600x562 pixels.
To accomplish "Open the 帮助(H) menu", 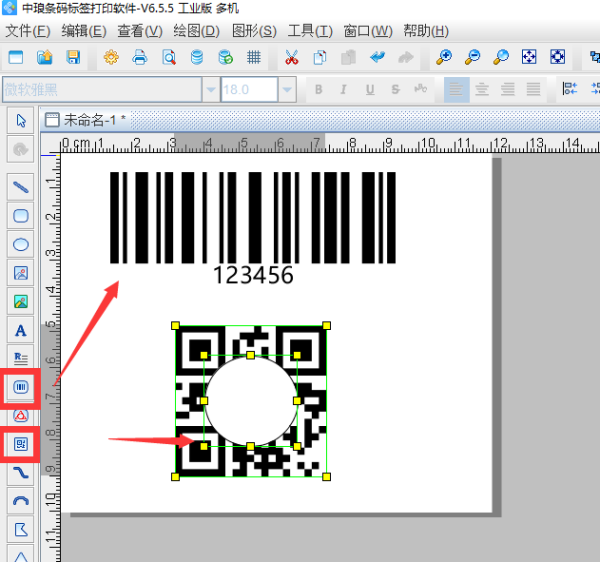I will [426, 31].
